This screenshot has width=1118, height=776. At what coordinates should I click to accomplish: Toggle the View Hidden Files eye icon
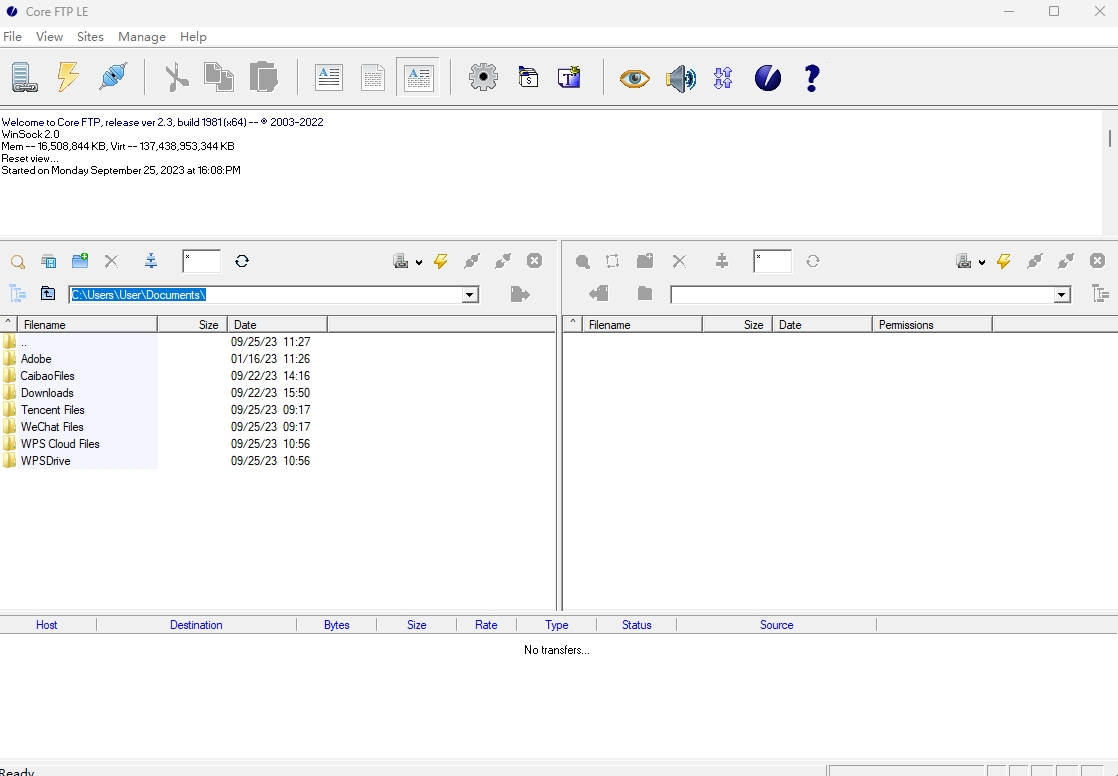point(635,78)
